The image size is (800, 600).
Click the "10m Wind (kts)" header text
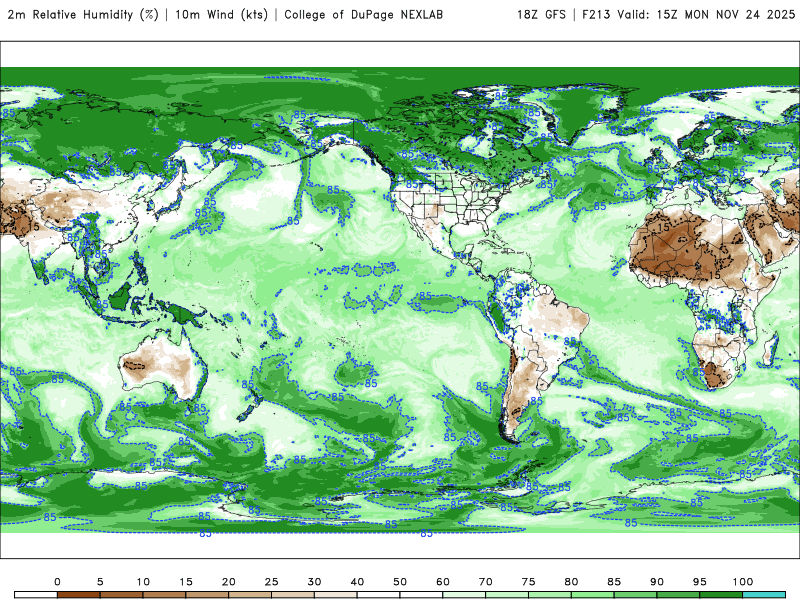point(221,15)
